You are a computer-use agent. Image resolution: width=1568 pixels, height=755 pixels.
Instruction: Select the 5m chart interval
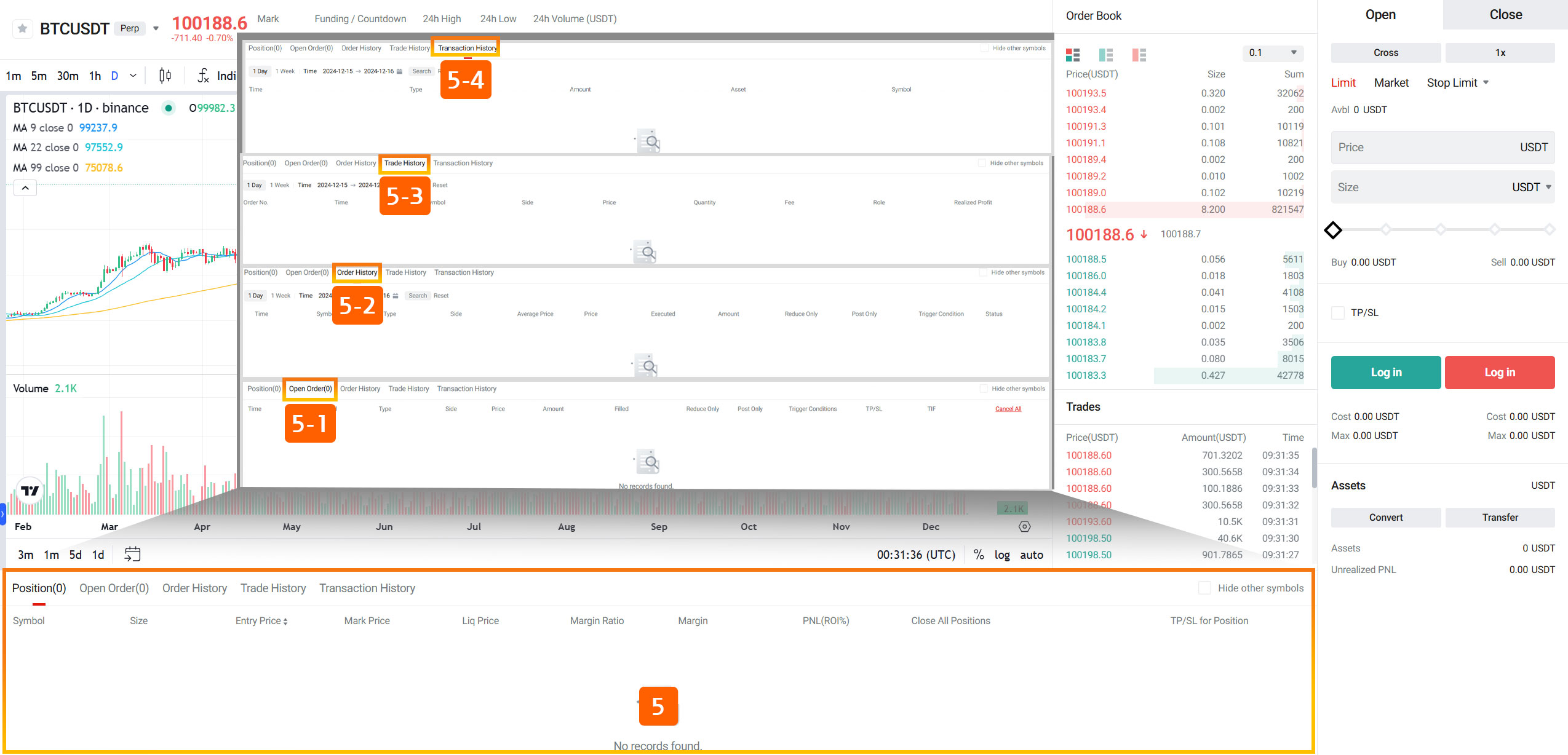pyautogui.click(x=39, y=76)
